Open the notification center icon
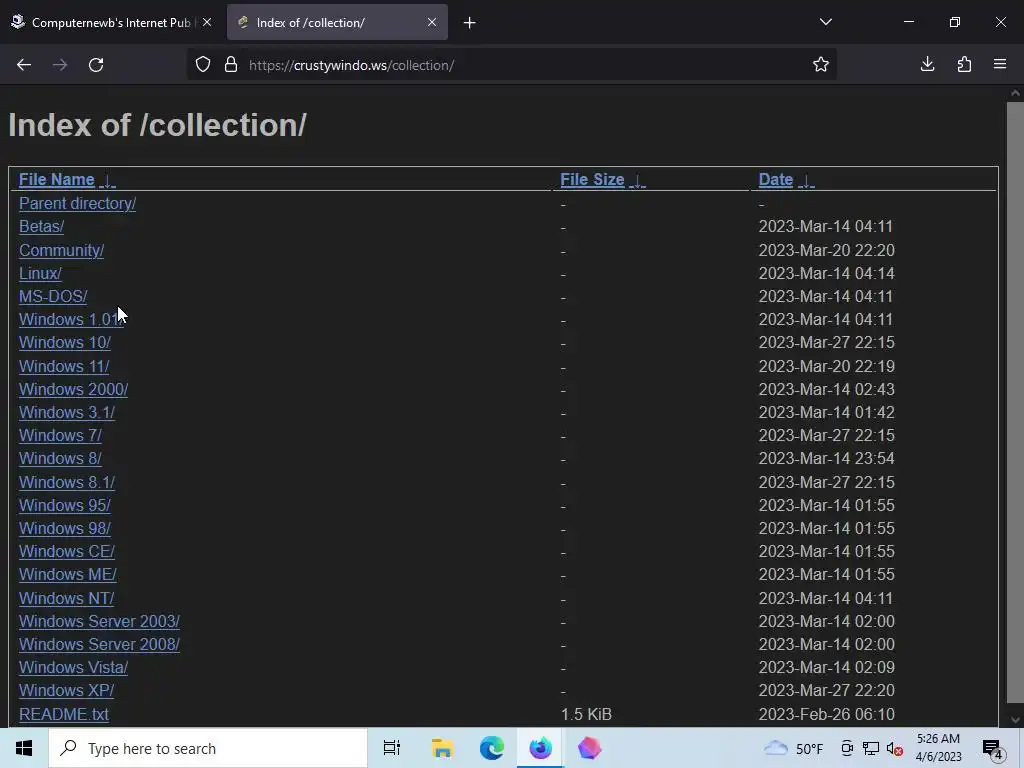 point(993,749)
